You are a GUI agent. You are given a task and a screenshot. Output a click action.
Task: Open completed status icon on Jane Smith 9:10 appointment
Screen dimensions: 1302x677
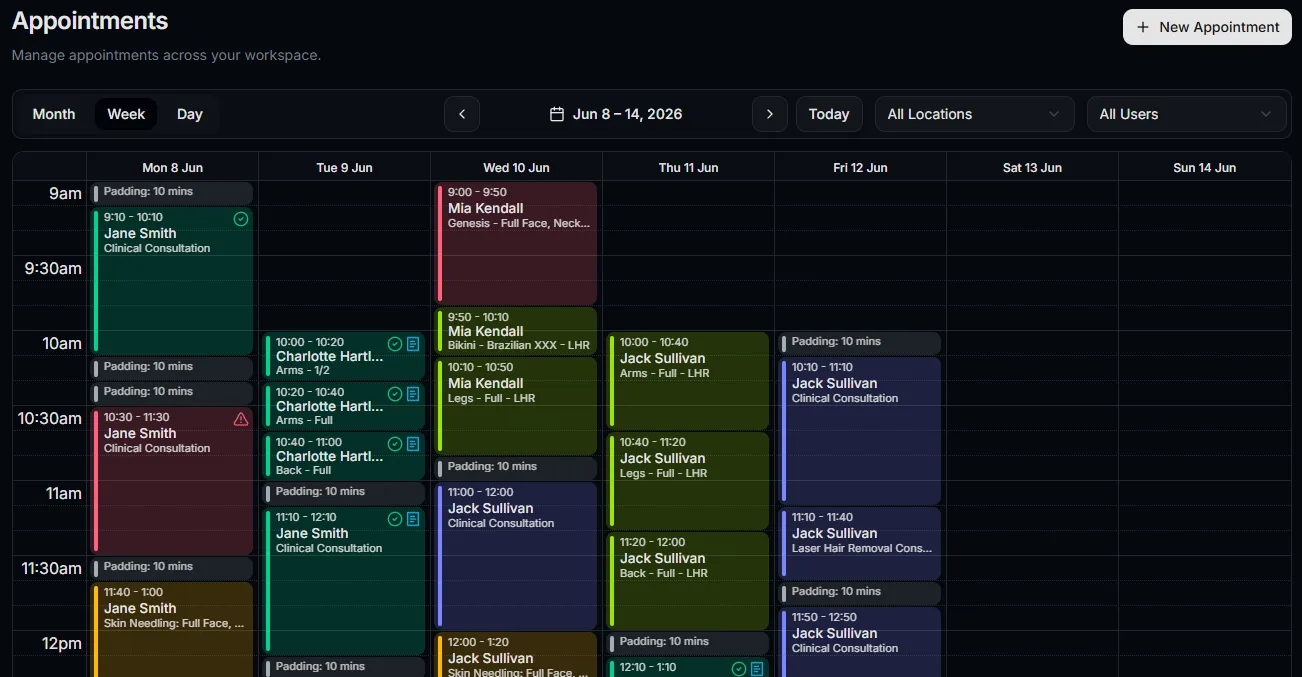(241, 219)
